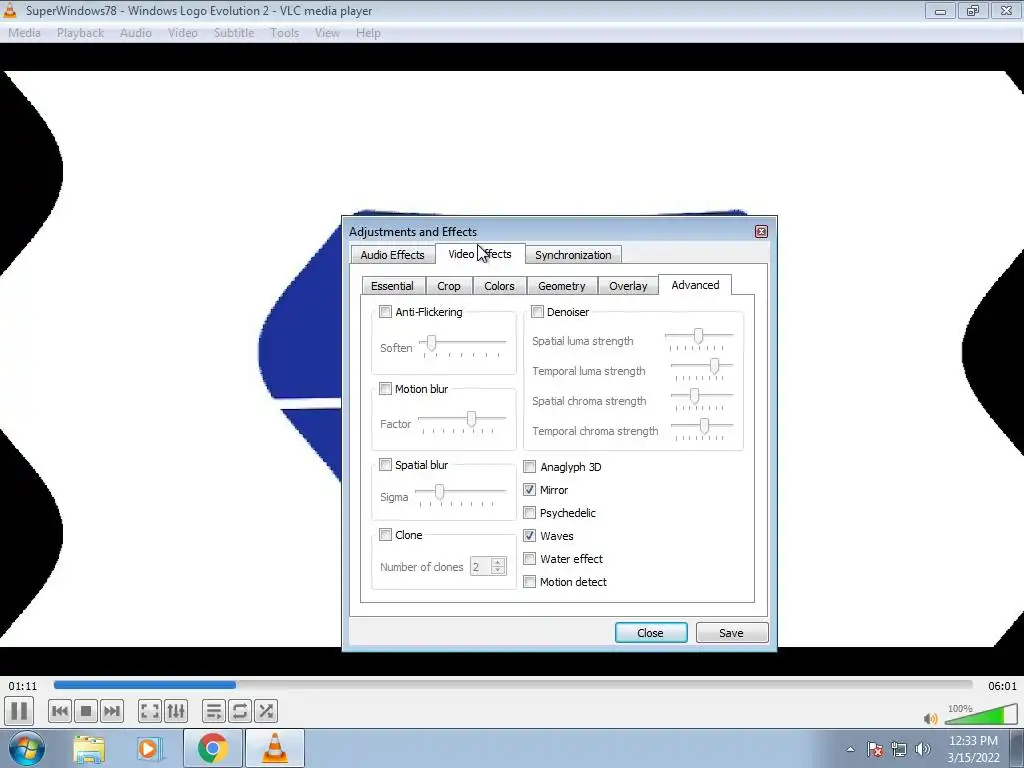Open the Media menu
The width and height of the screenshot is (1024, 768).
(x=24, y=33)
